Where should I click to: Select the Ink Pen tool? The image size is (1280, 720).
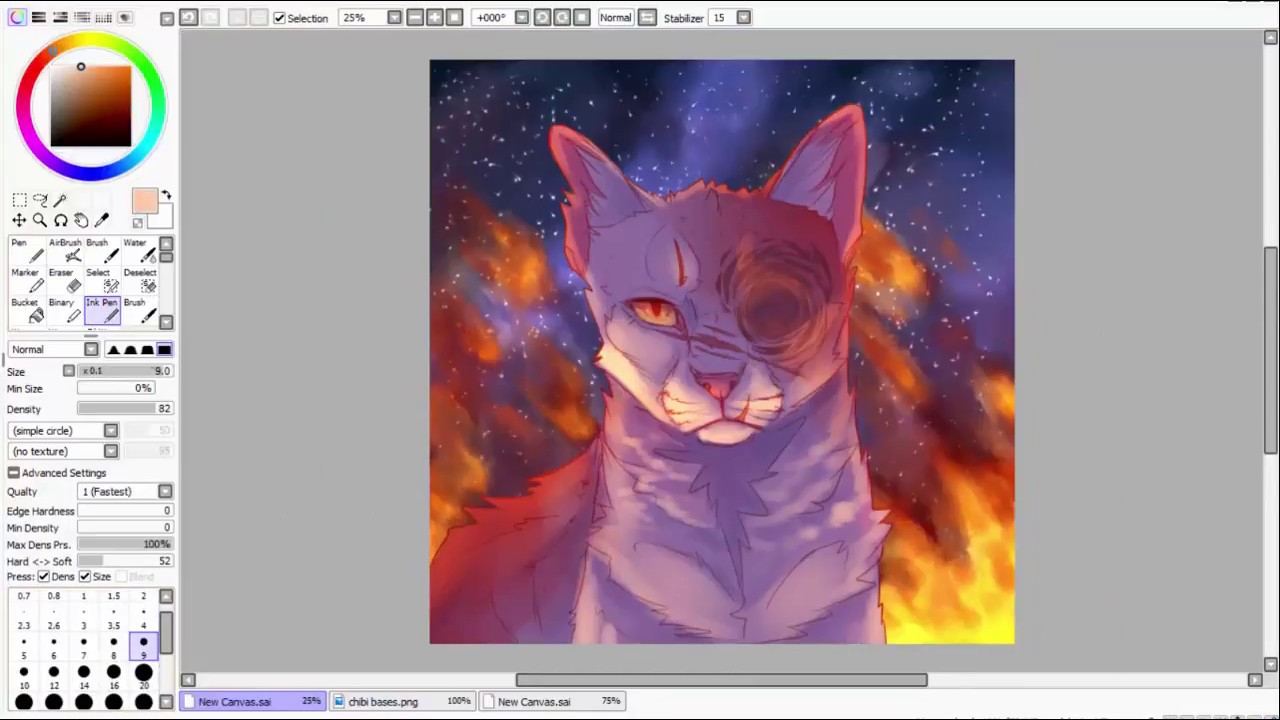(x=101, y=311)
